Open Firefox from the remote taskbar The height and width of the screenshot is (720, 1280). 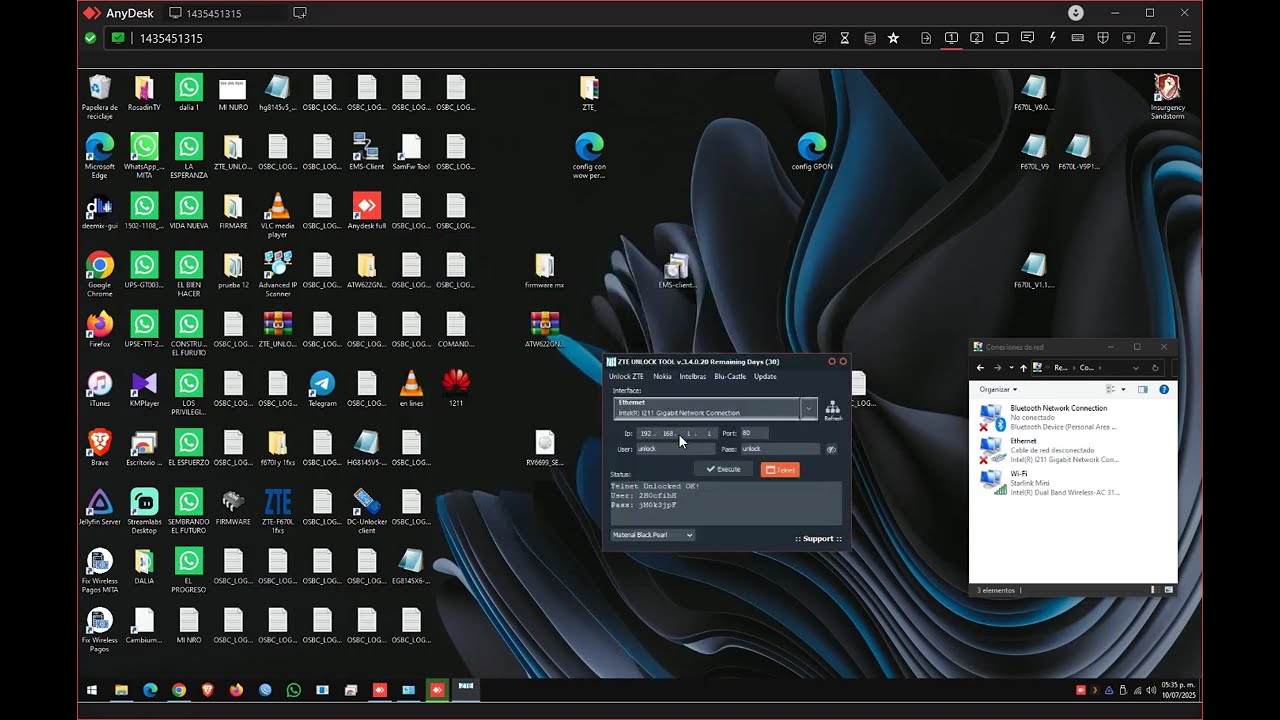[x=236, y=690]
